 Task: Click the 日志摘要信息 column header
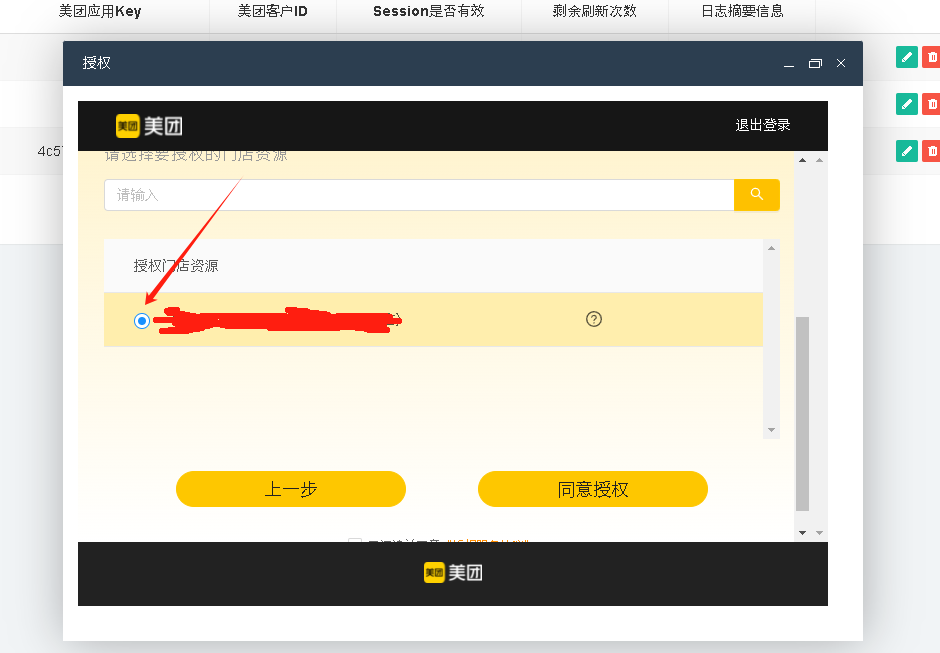tap(742, 11)
